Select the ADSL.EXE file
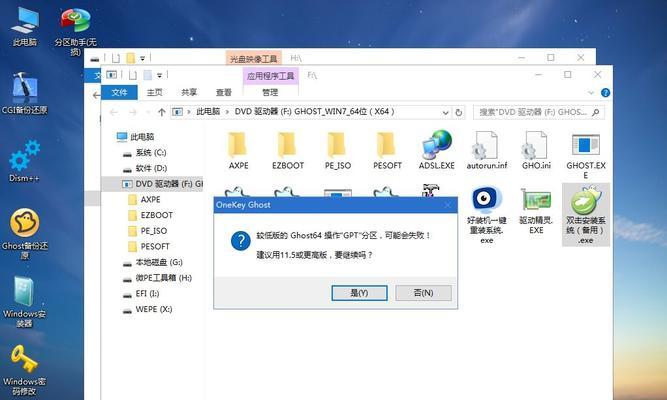The height and width of the screenshot is (400, 667). 436,151
